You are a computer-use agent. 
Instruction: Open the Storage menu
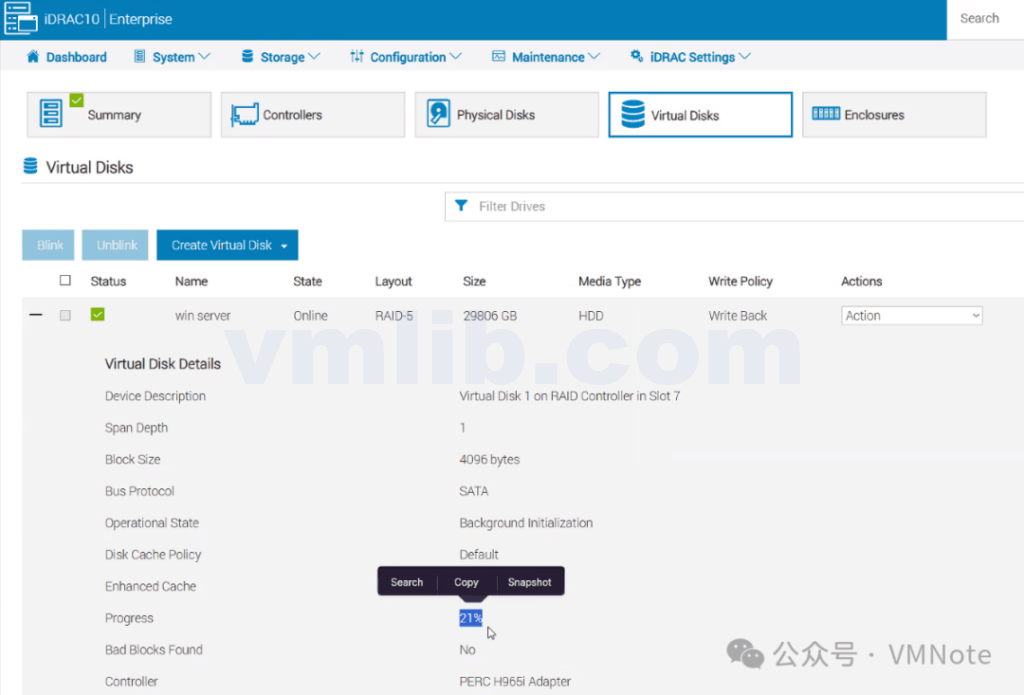click(x=281, y=57)
